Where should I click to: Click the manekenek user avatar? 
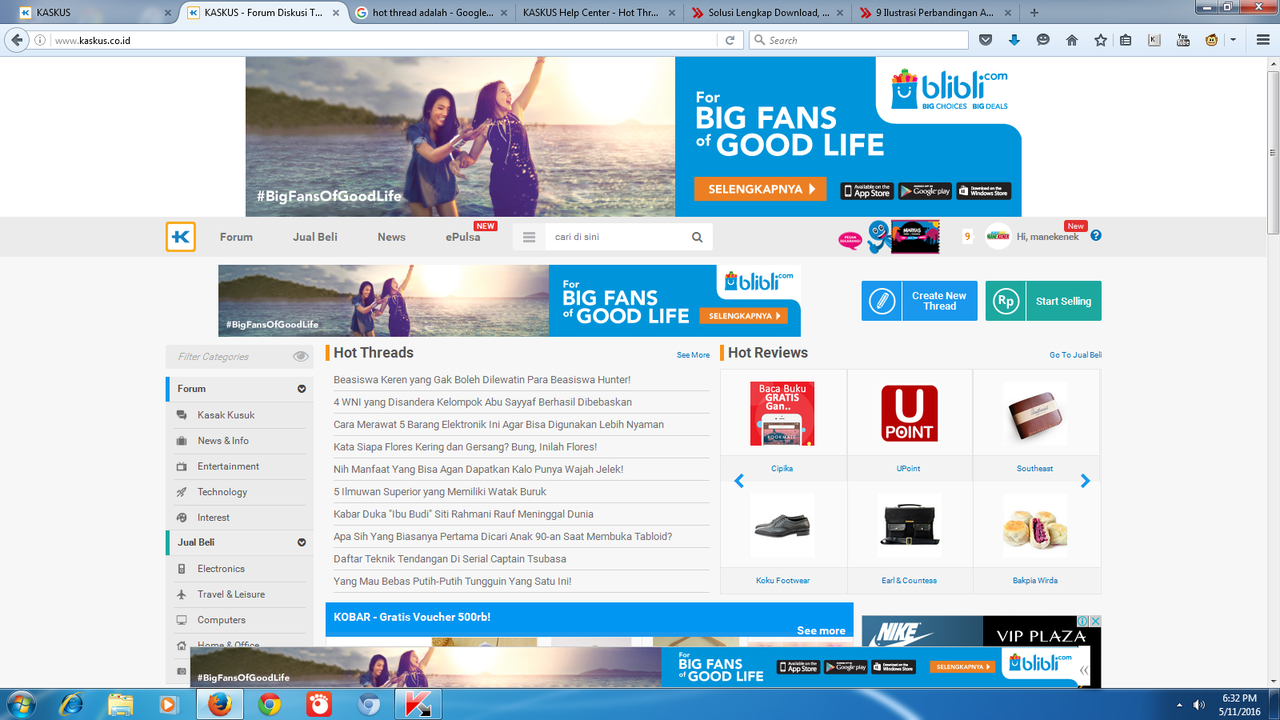[x=997, y=237]
